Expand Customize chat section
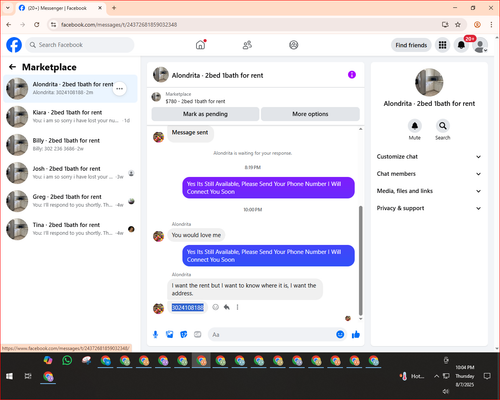Image resolution: width=500 pixels, height=400 pixels. click(429, 157)
